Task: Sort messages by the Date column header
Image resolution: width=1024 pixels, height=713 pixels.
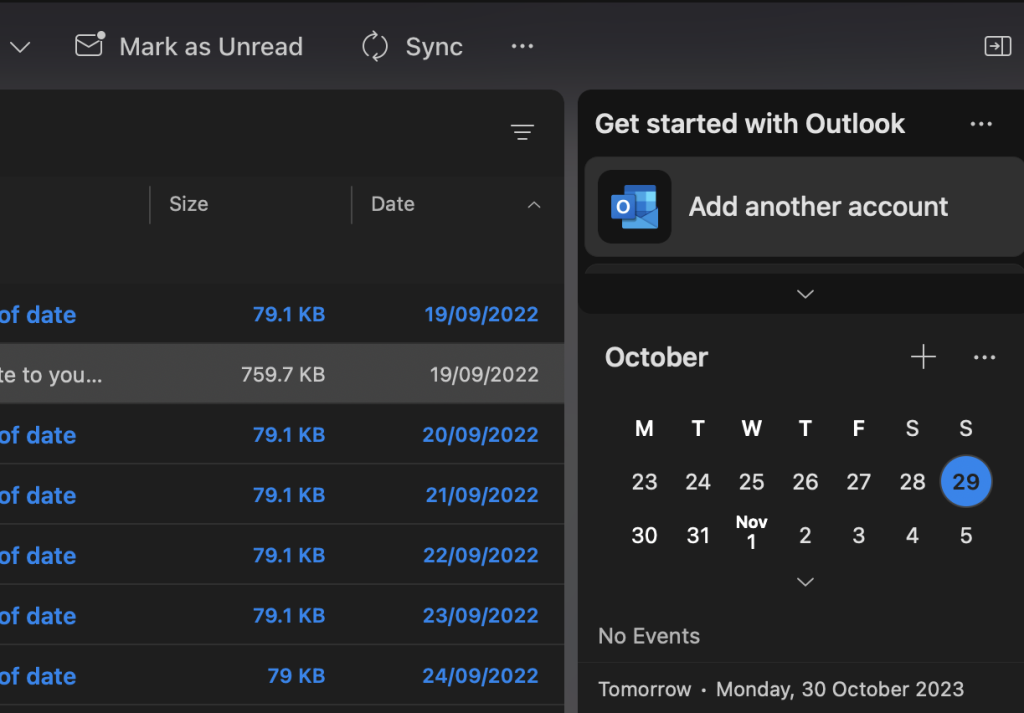Action: coord(393,204)
